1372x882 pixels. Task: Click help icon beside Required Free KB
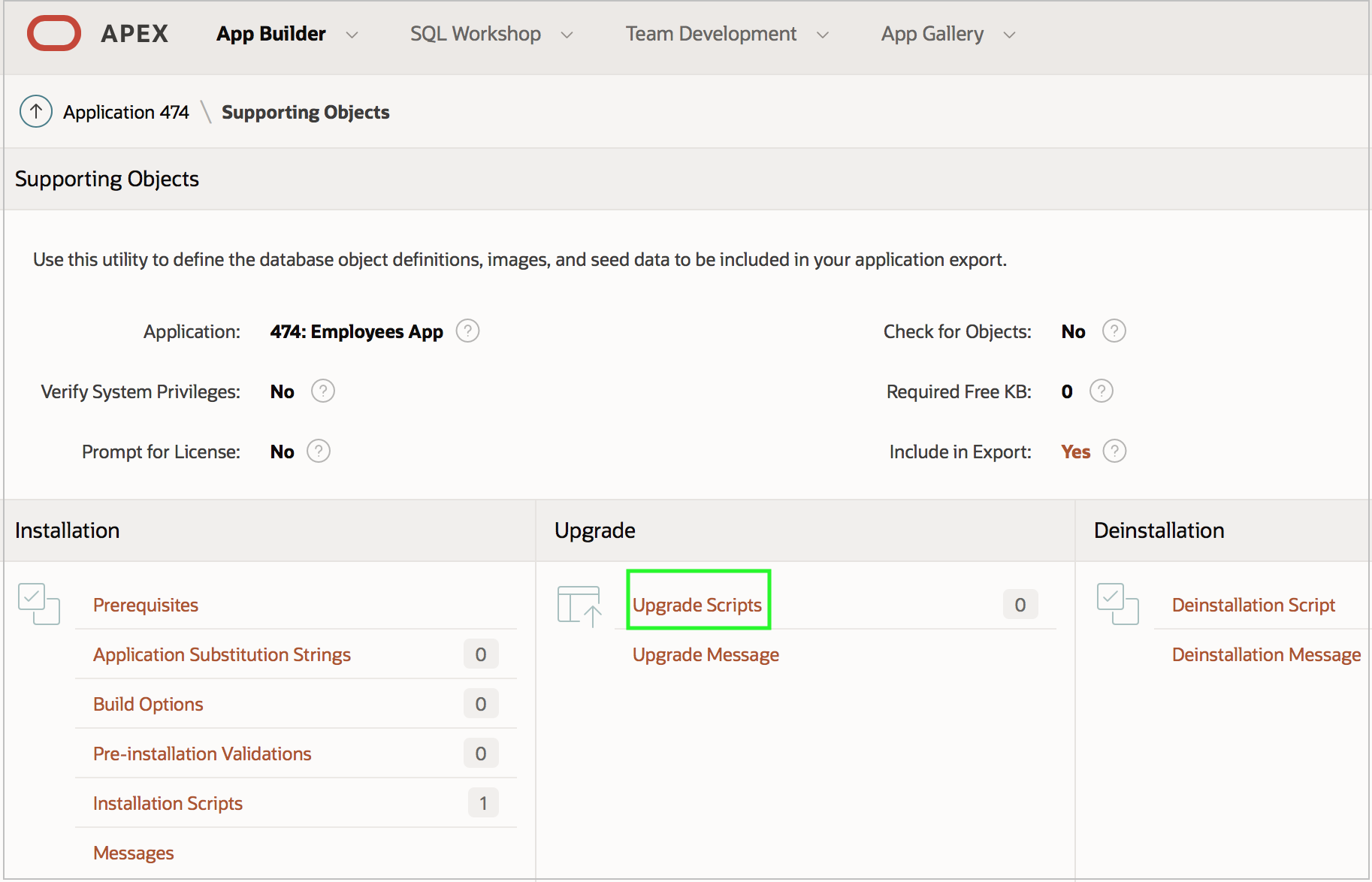1101,391
